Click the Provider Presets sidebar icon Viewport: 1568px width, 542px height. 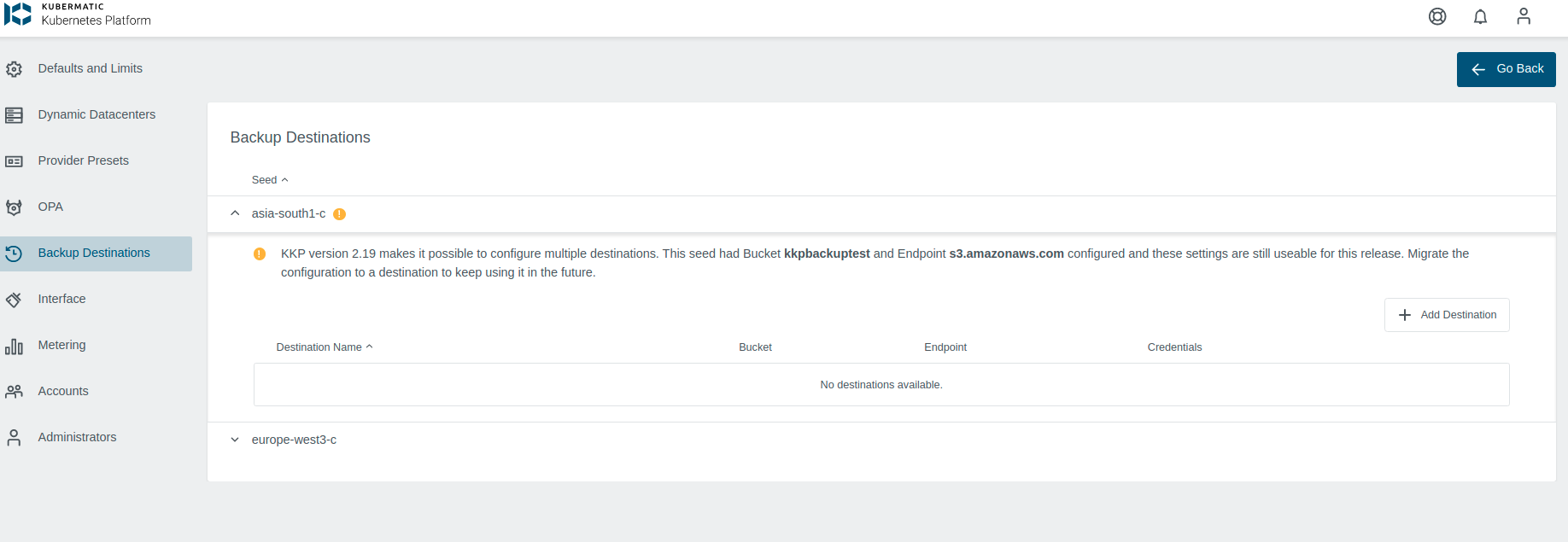[15, 161]
